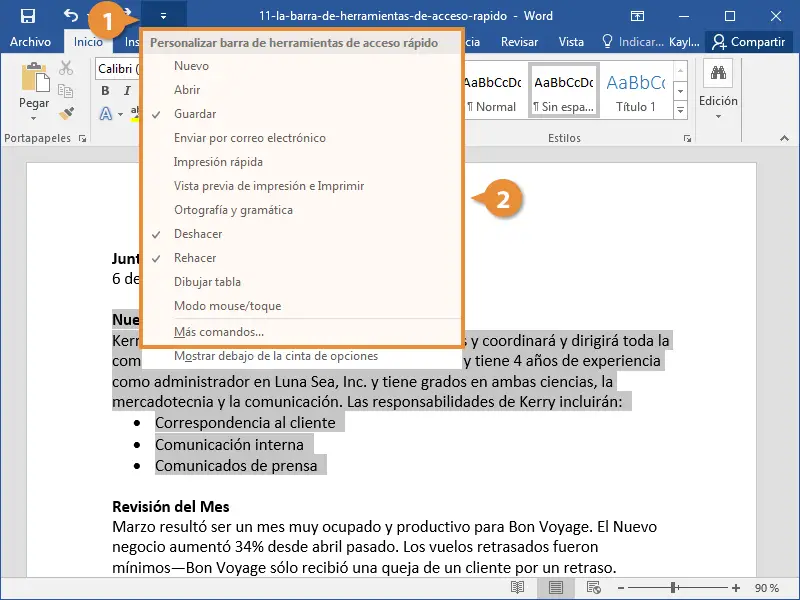Enable Vista previa de impresión e Imprimir
Screen dimensions: 800x600
(x=301, y=186)
